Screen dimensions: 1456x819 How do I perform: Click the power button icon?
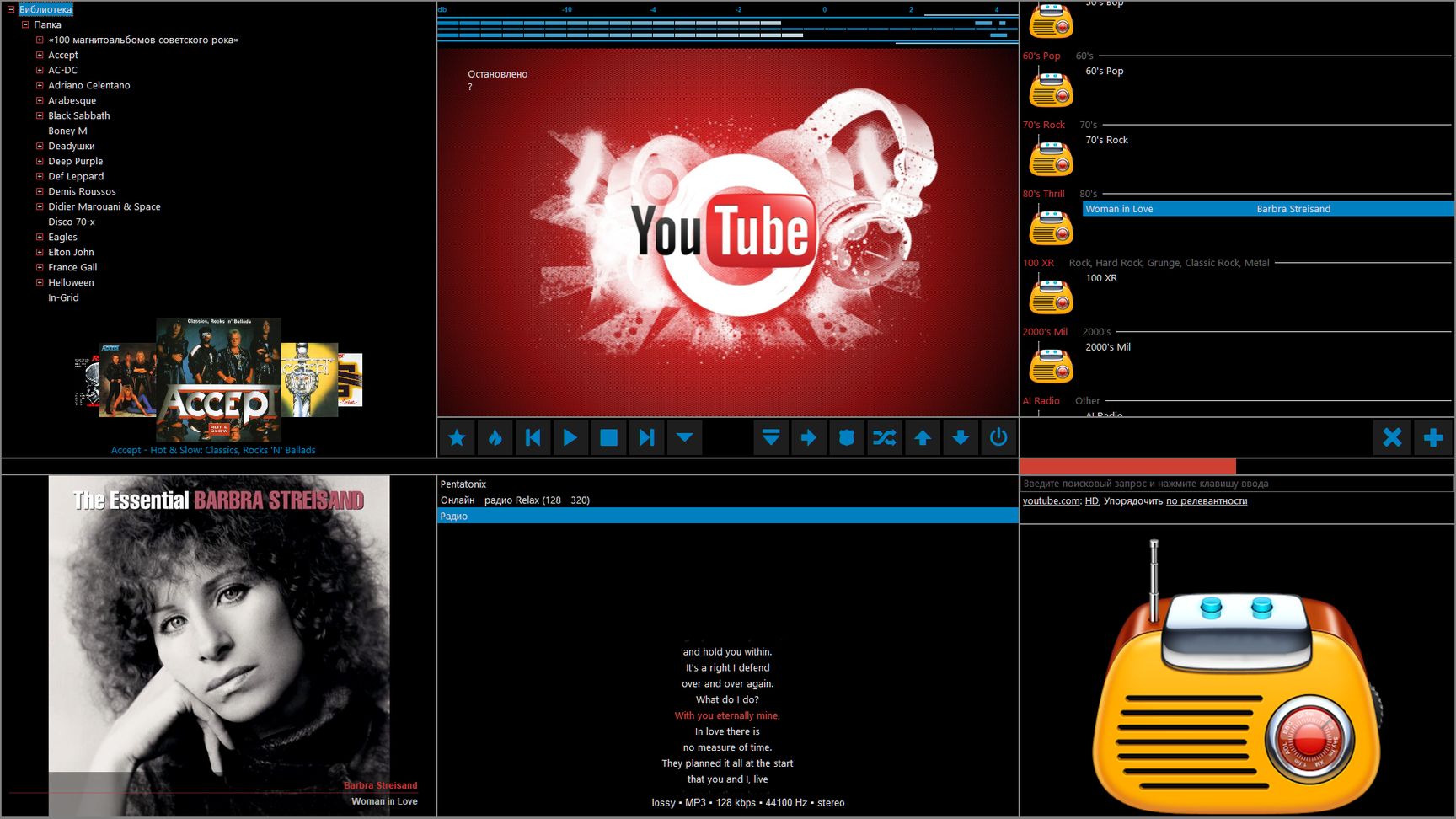pyautogui.click(x=998, y=437)
